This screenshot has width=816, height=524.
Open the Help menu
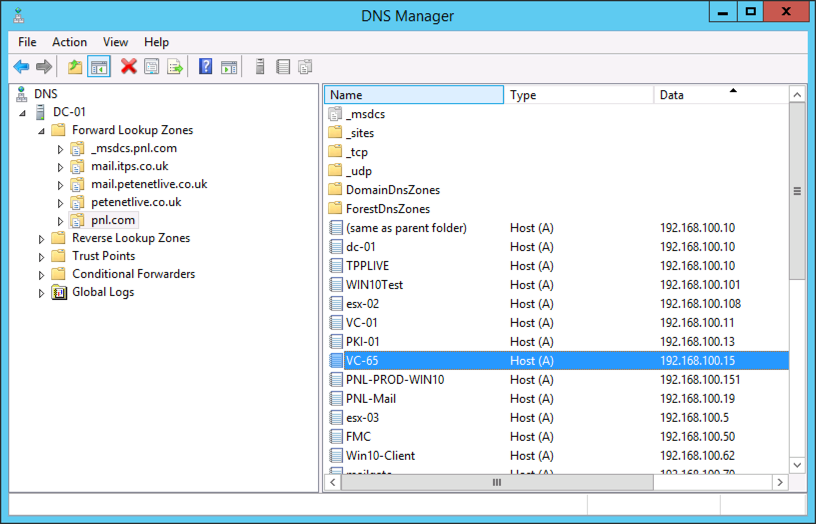[156, 42]
